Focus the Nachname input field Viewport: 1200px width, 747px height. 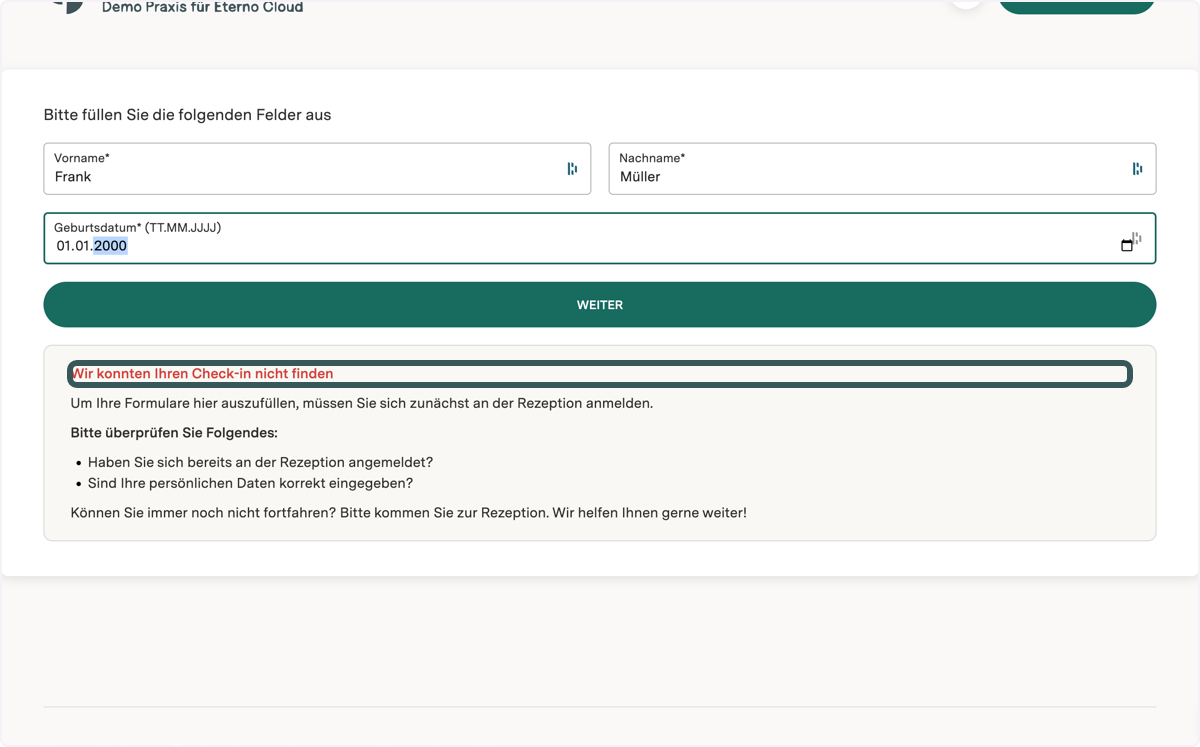click(882, 169)
